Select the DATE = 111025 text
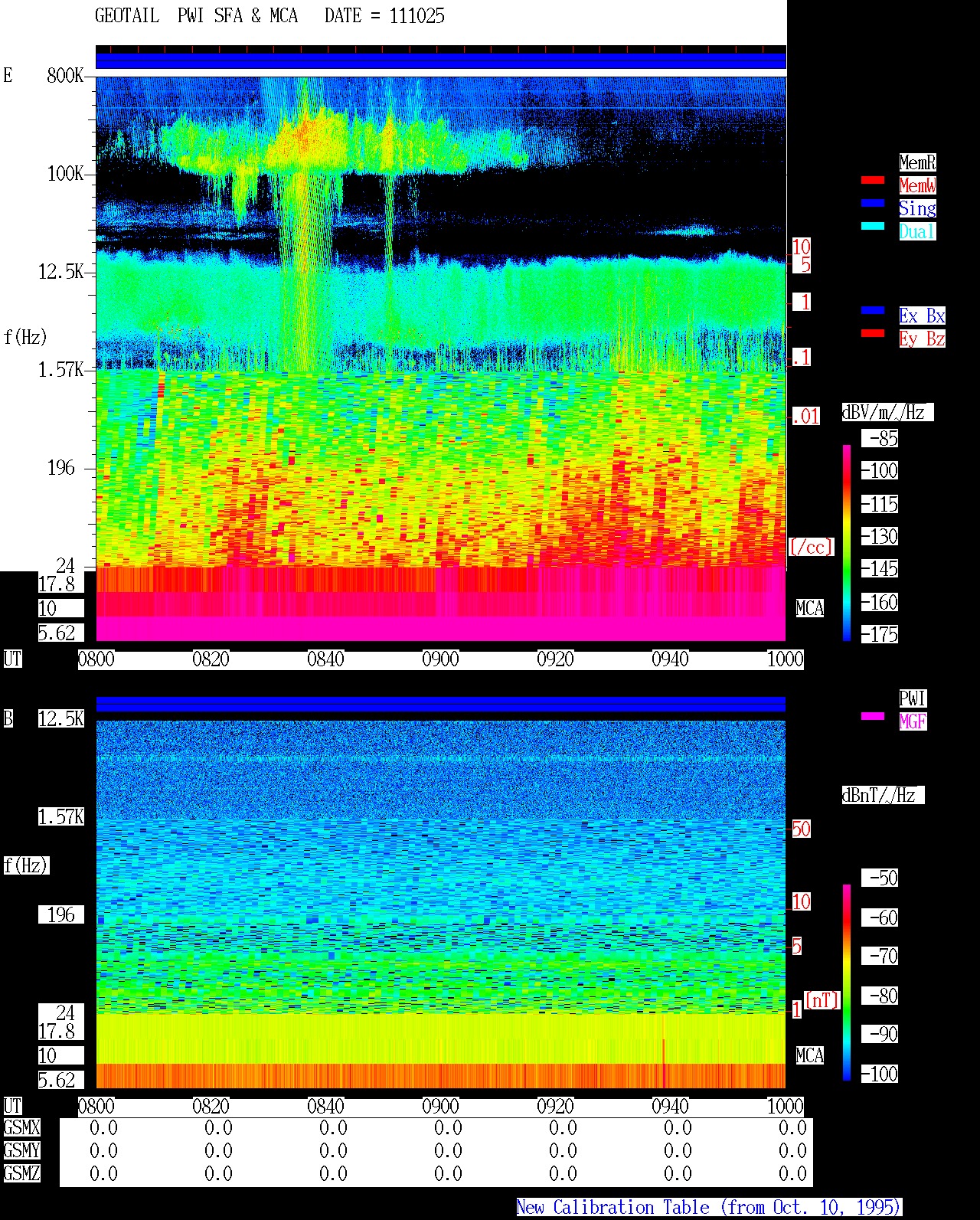980x1220 pixels. coord(384,16)
